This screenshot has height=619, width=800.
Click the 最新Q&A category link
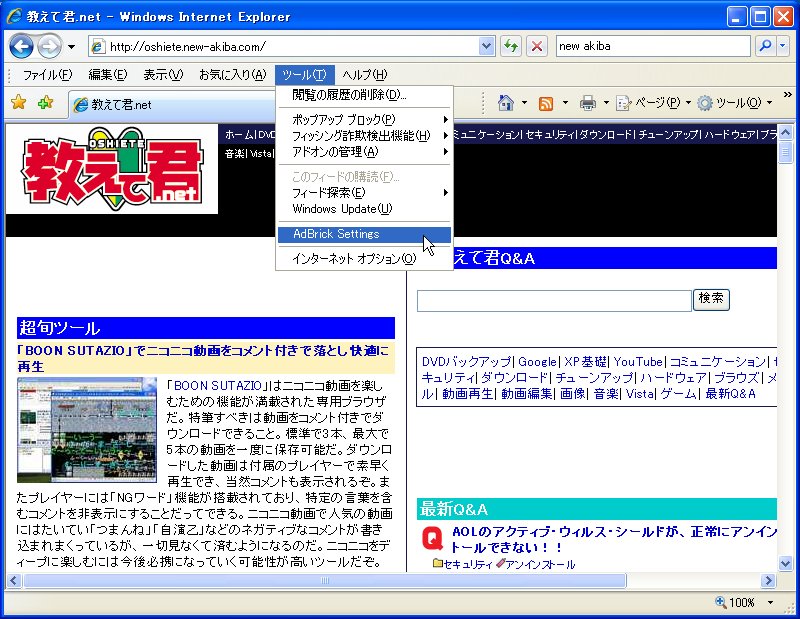click(x=730, y=394)
